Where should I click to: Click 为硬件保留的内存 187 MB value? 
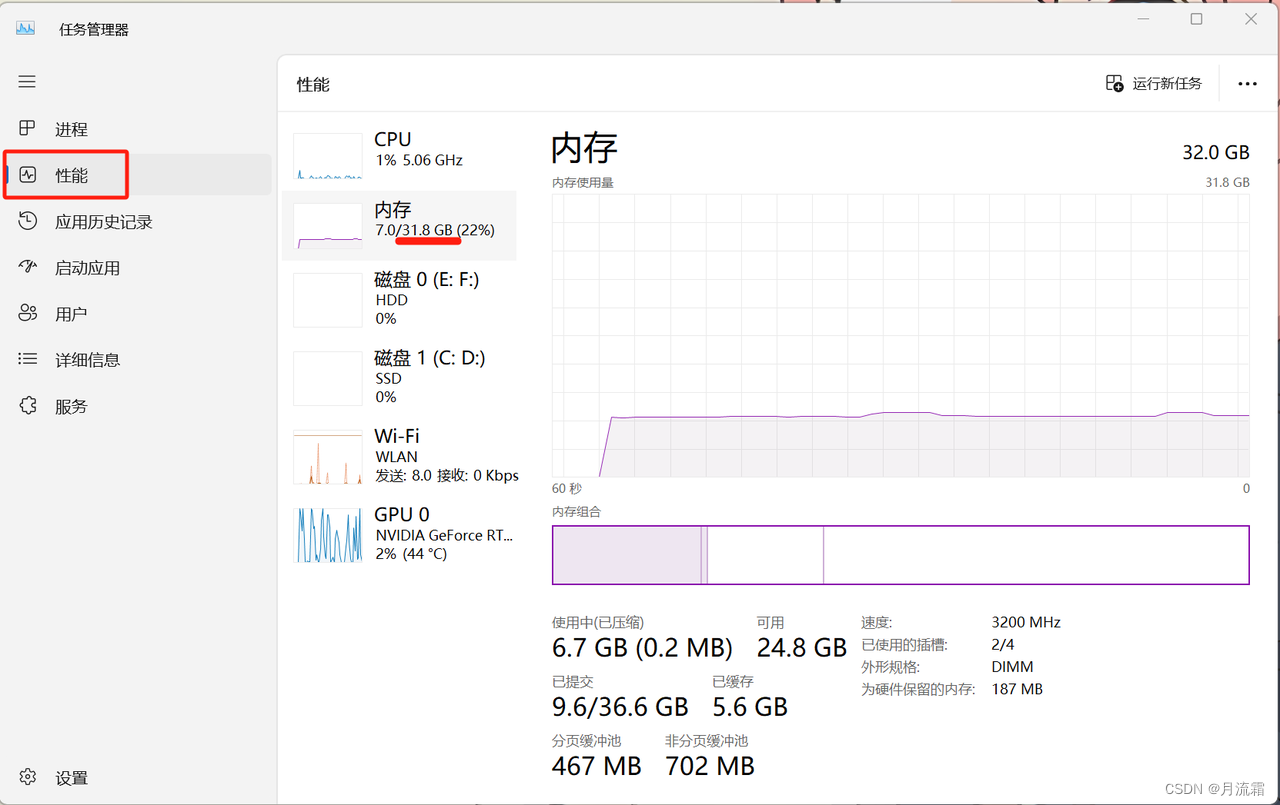[1017, 689]
